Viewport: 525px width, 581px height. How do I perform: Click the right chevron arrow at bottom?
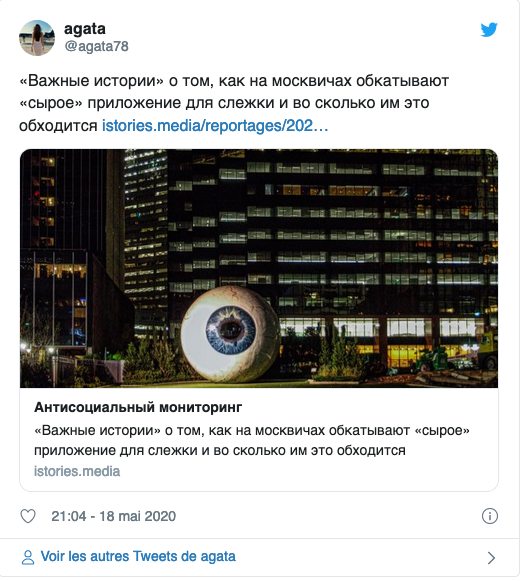491,557
